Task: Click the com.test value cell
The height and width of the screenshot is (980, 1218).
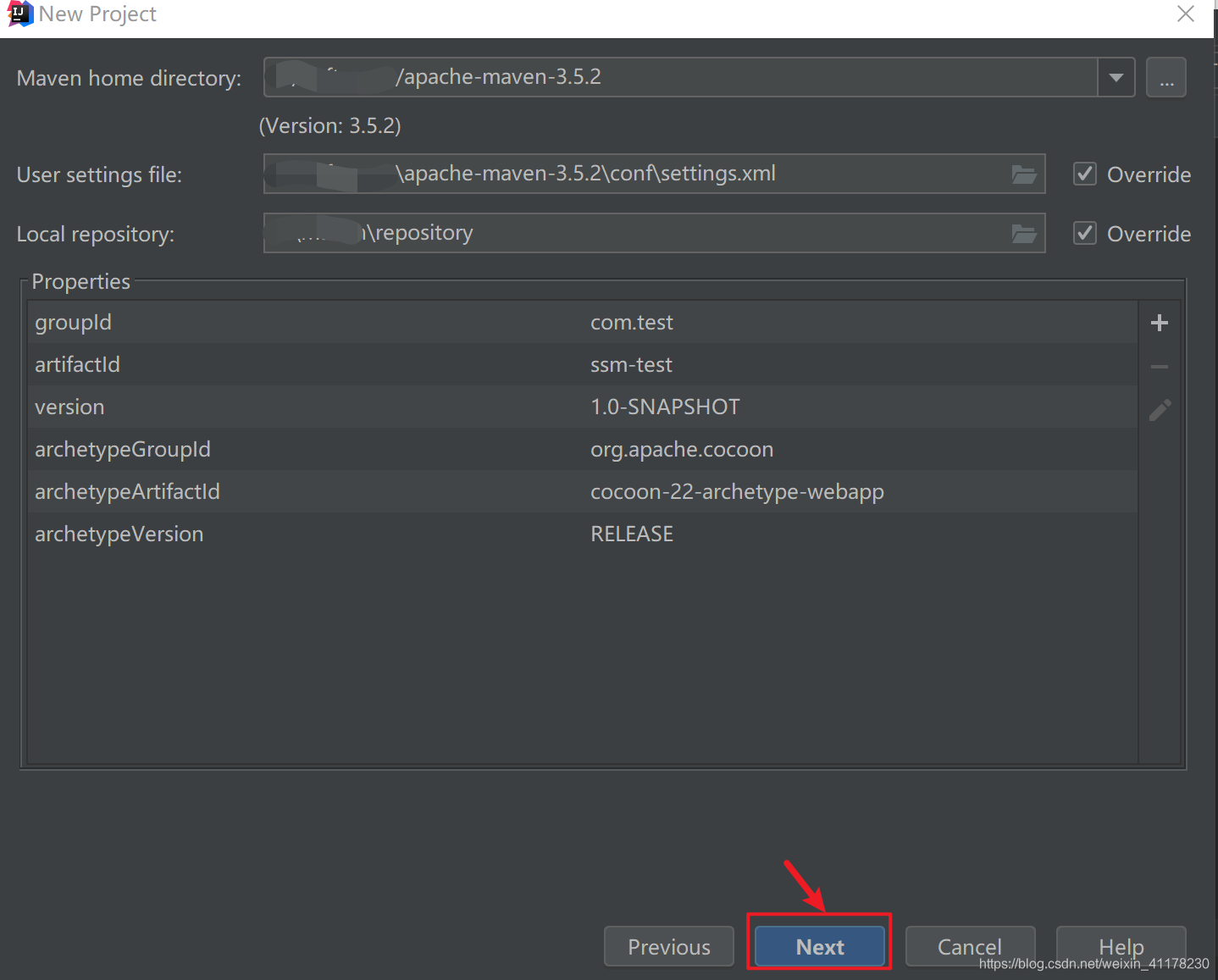Action: [860, 322]
